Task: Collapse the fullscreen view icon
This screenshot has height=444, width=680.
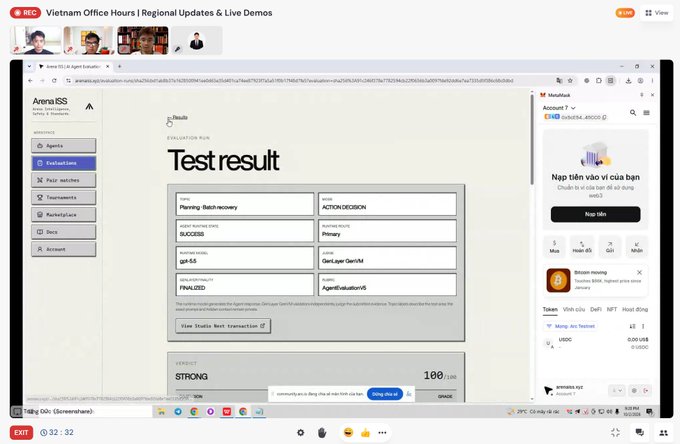Action: click(x=615, y=432)
